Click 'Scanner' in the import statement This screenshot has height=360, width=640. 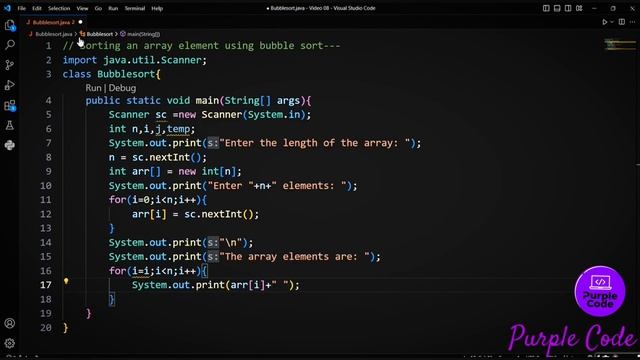point(181,60)
